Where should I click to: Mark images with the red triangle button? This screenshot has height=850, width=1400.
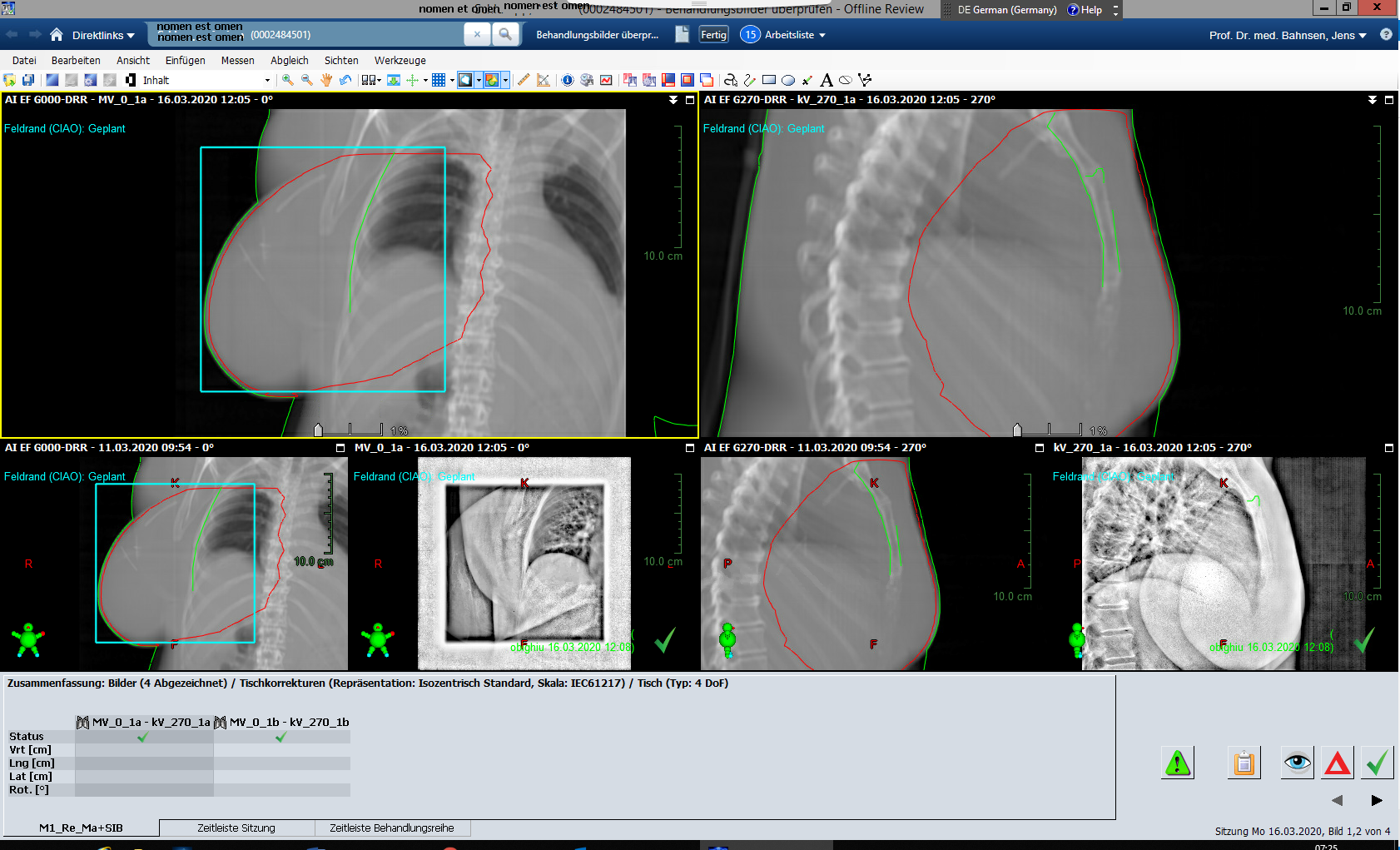coord(1337,763)
